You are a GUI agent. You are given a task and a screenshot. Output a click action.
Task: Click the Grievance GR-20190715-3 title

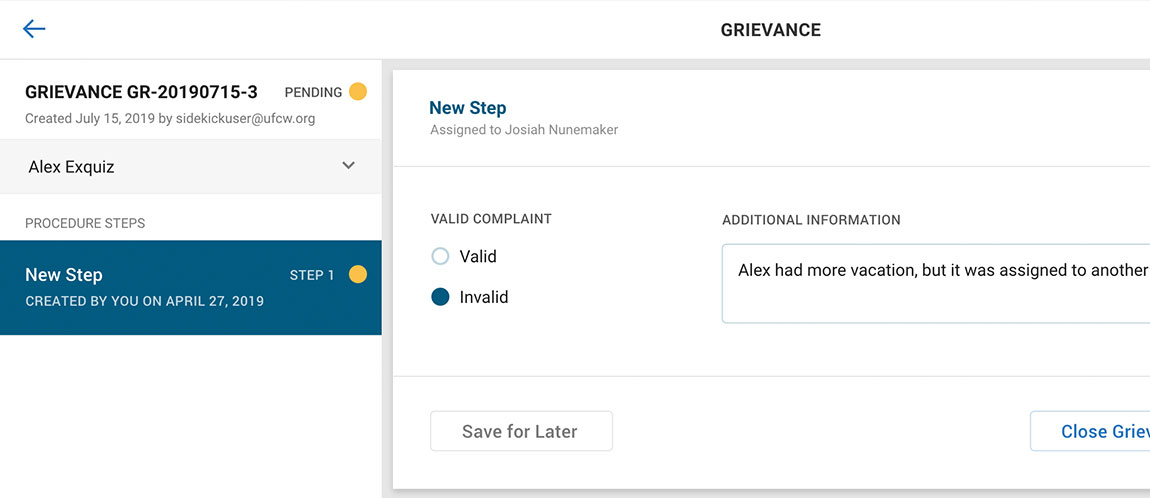pos(141,92)
